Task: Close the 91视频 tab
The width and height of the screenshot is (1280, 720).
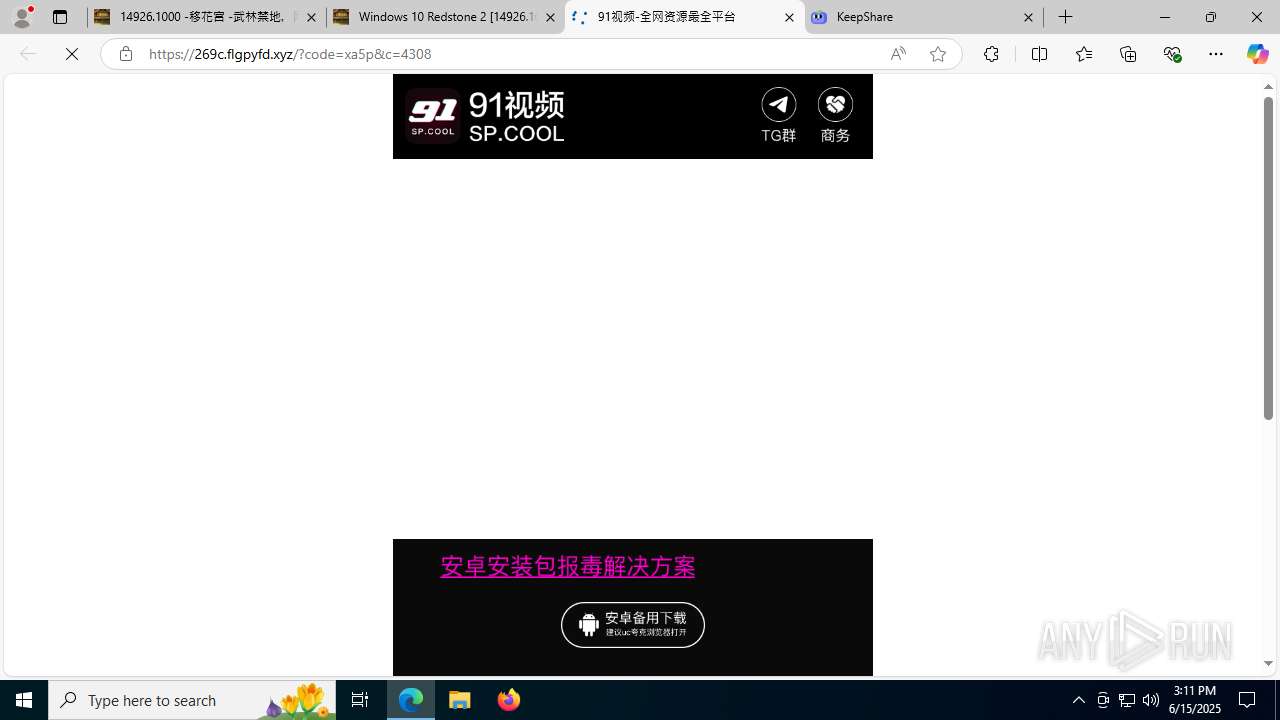Action: pyautogui.click(x=789, y=17)
